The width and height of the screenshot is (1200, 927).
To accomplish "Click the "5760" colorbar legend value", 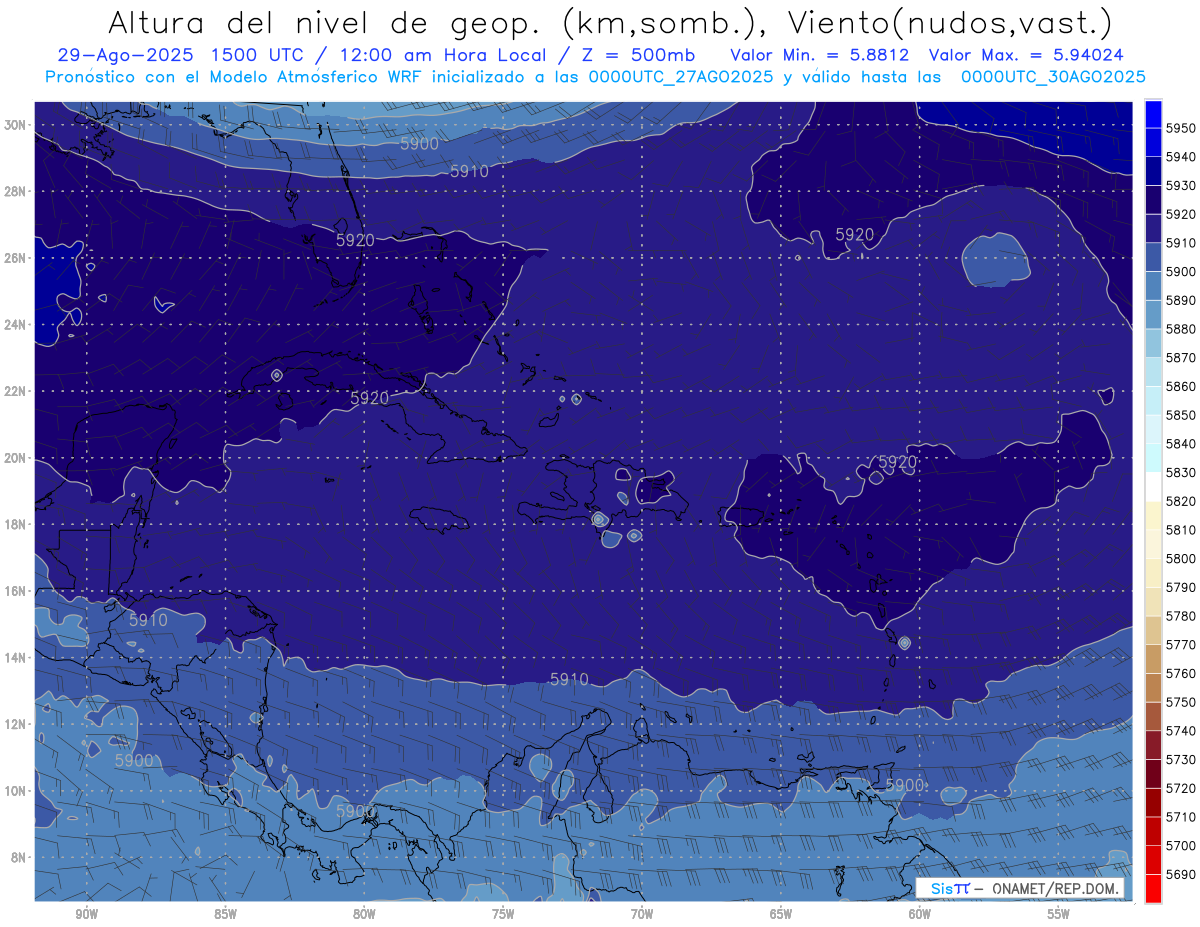I will tap(1180, 673).
